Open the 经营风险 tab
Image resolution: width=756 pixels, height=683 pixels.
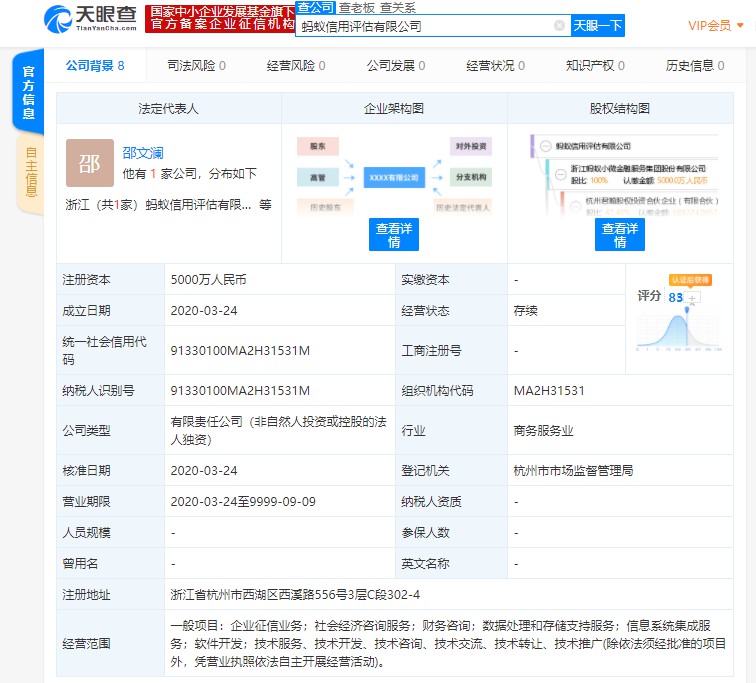click(296, 66)
